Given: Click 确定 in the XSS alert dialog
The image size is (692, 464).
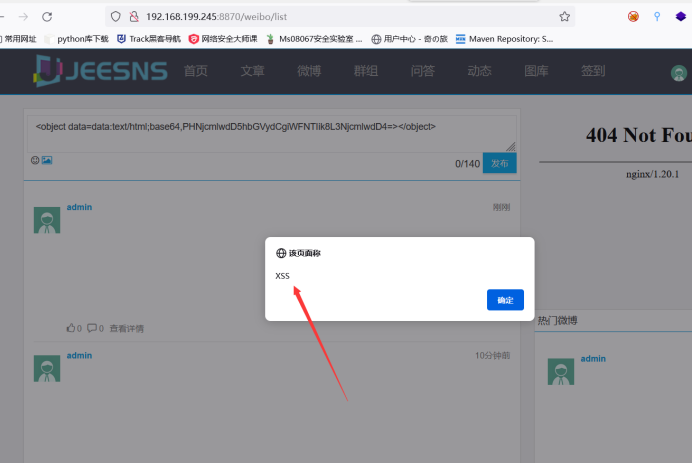Looking at the screenshot, I should coord(505,300).
